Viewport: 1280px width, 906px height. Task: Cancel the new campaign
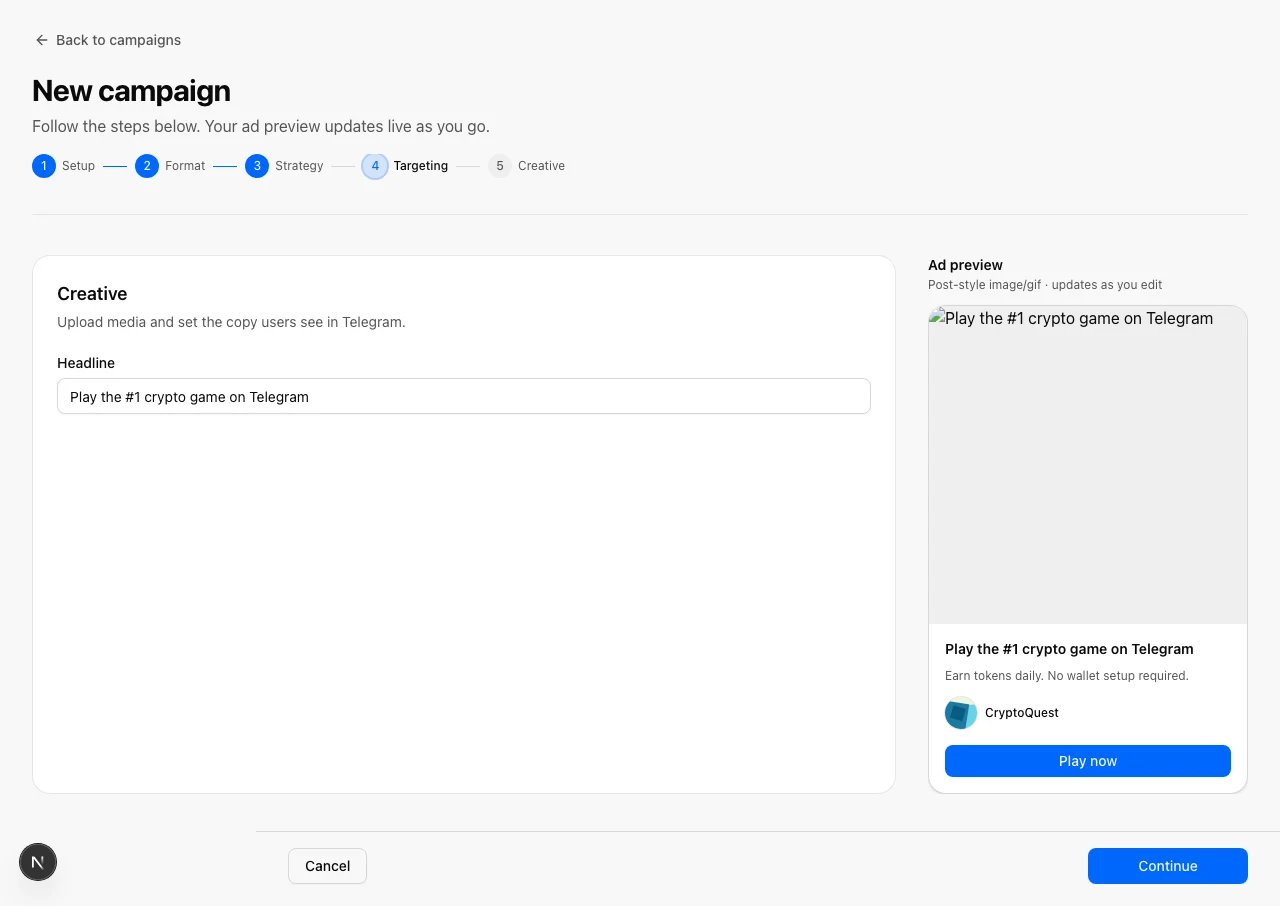(x=327, y=866)
